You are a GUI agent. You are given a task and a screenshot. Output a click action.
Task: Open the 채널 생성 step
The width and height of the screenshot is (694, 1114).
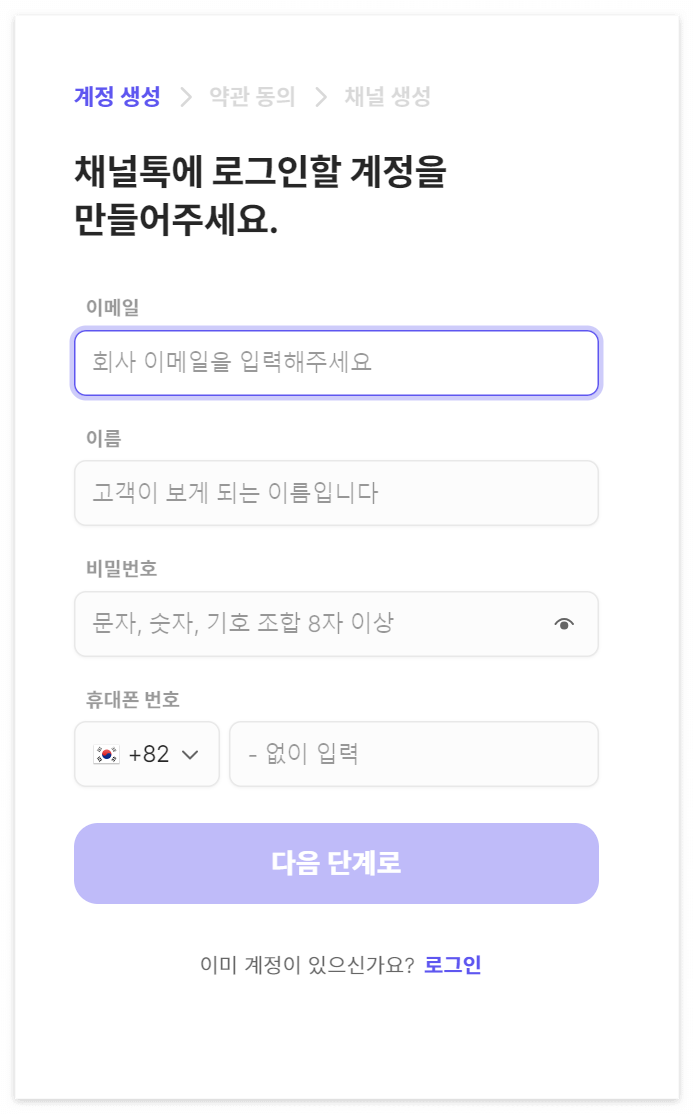(x=387, y=97)
